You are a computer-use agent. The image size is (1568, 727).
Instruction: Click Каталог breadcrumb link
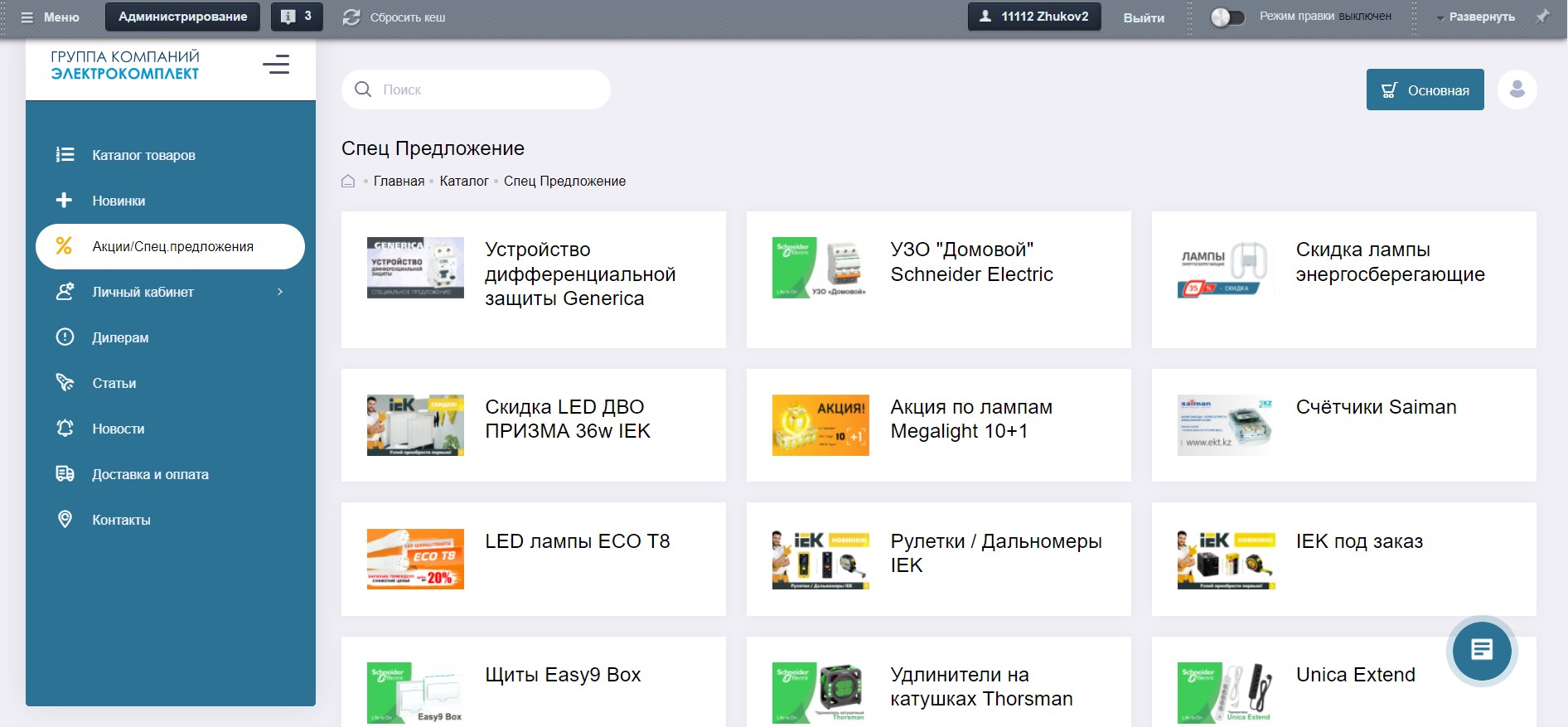(x=464, y=181)
